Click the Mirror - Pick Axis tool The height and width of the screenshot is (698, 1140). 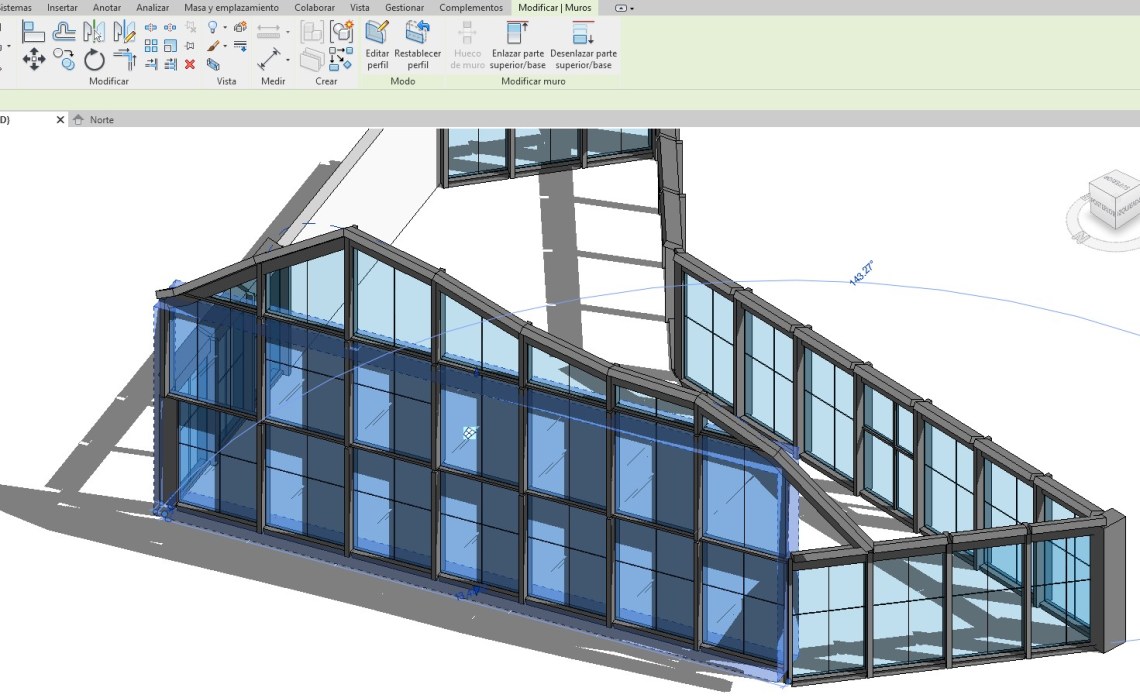coord(94,31)
